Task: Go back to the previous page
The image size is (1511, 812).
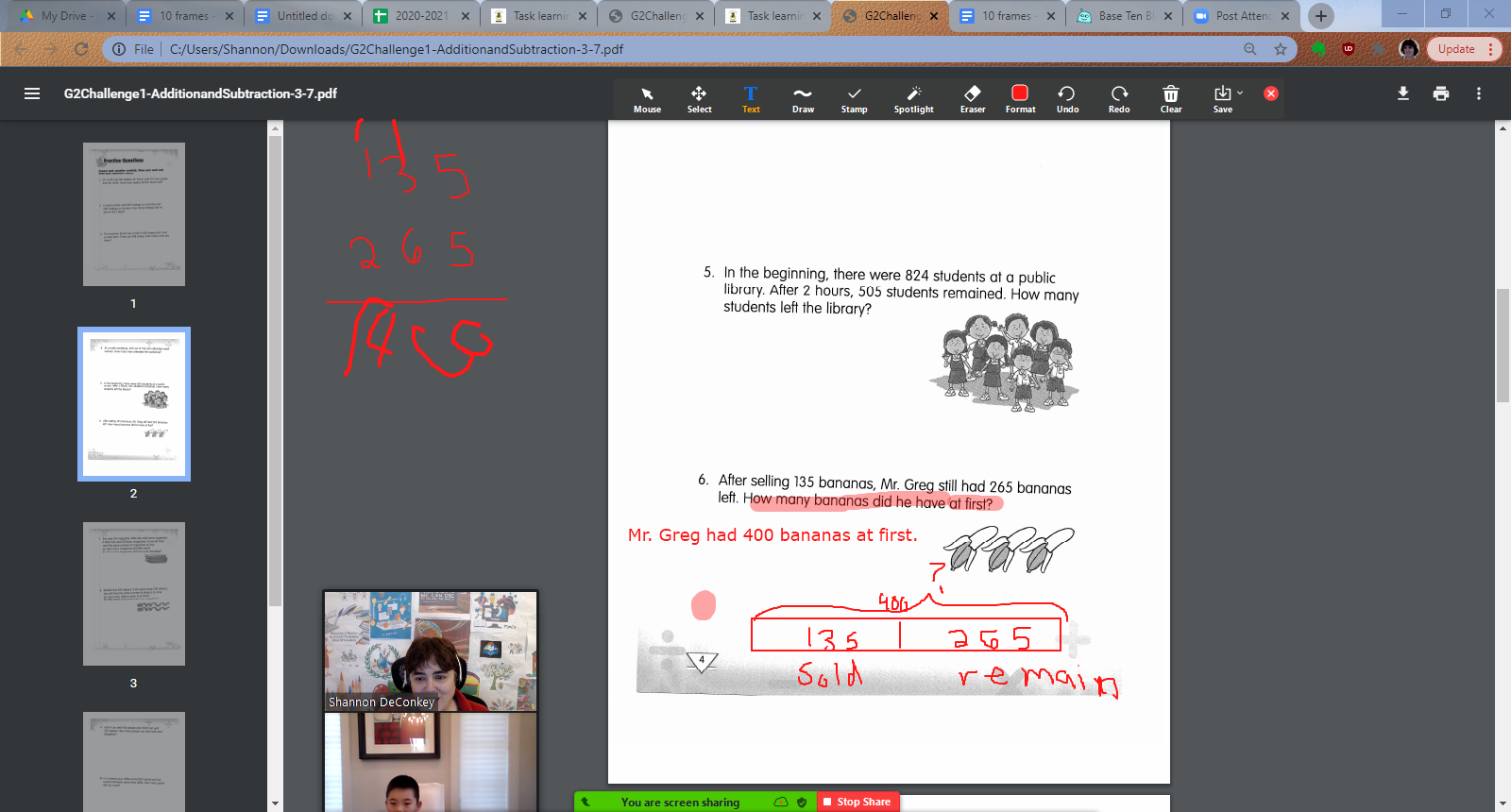Action: [21, 49]
